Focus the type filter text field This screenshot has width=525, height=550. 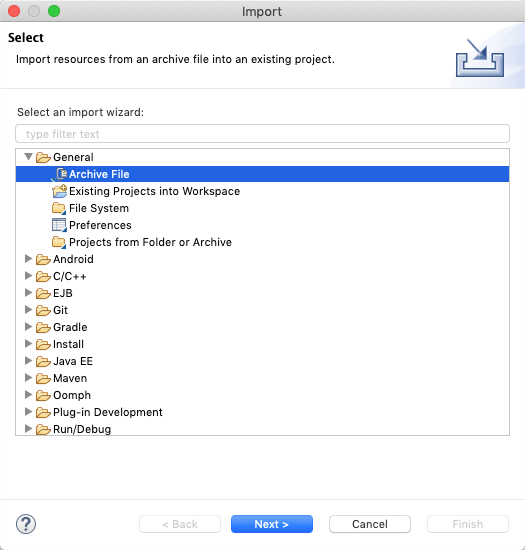pyautogui.click(x=262, y=134)
